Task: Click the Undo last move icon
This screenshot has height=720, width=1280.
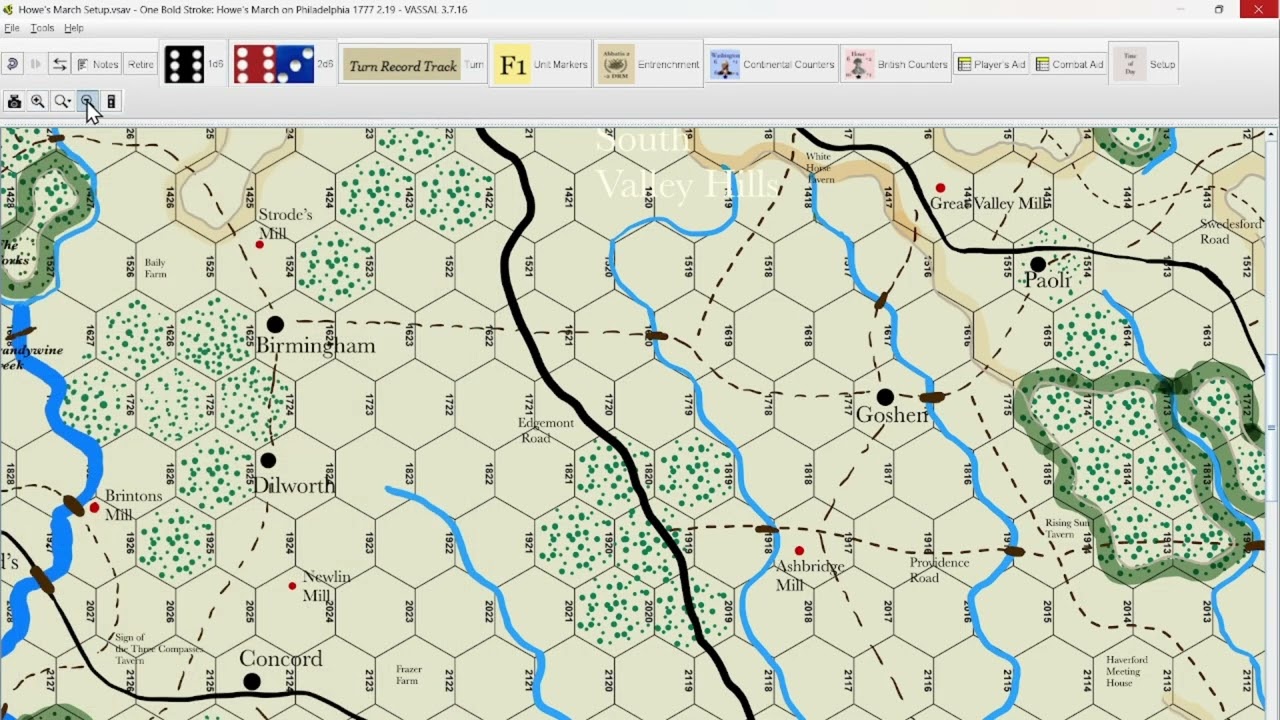Action: pyautogui.click(x=12, y=64)
